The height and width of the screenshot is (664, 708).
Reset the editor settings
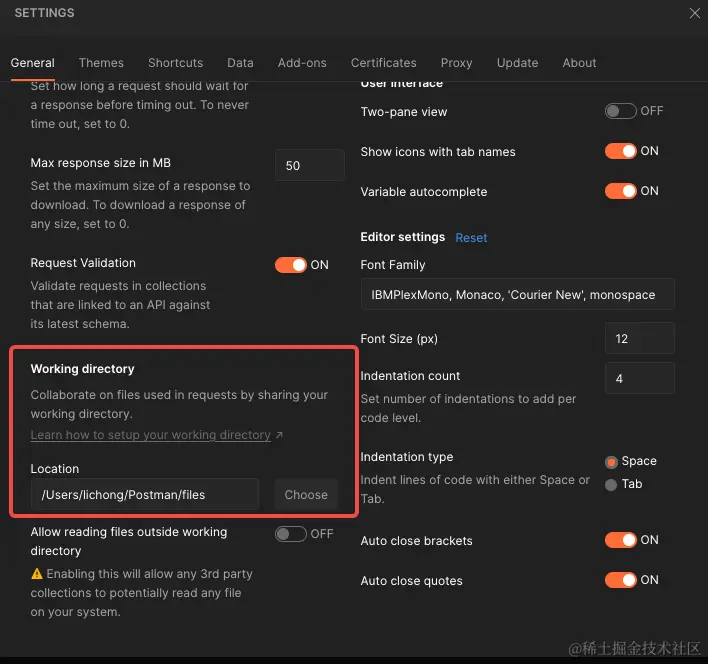471,238
